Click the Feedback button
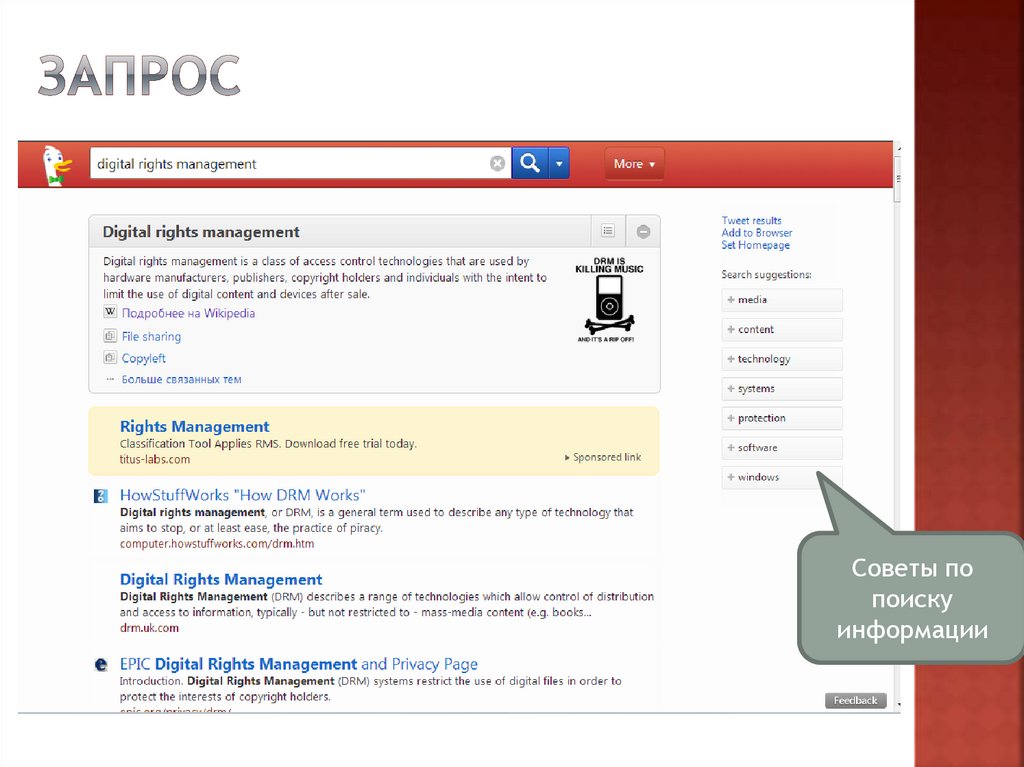This screenshot has width=1024, height=767. tap(856, 700)
